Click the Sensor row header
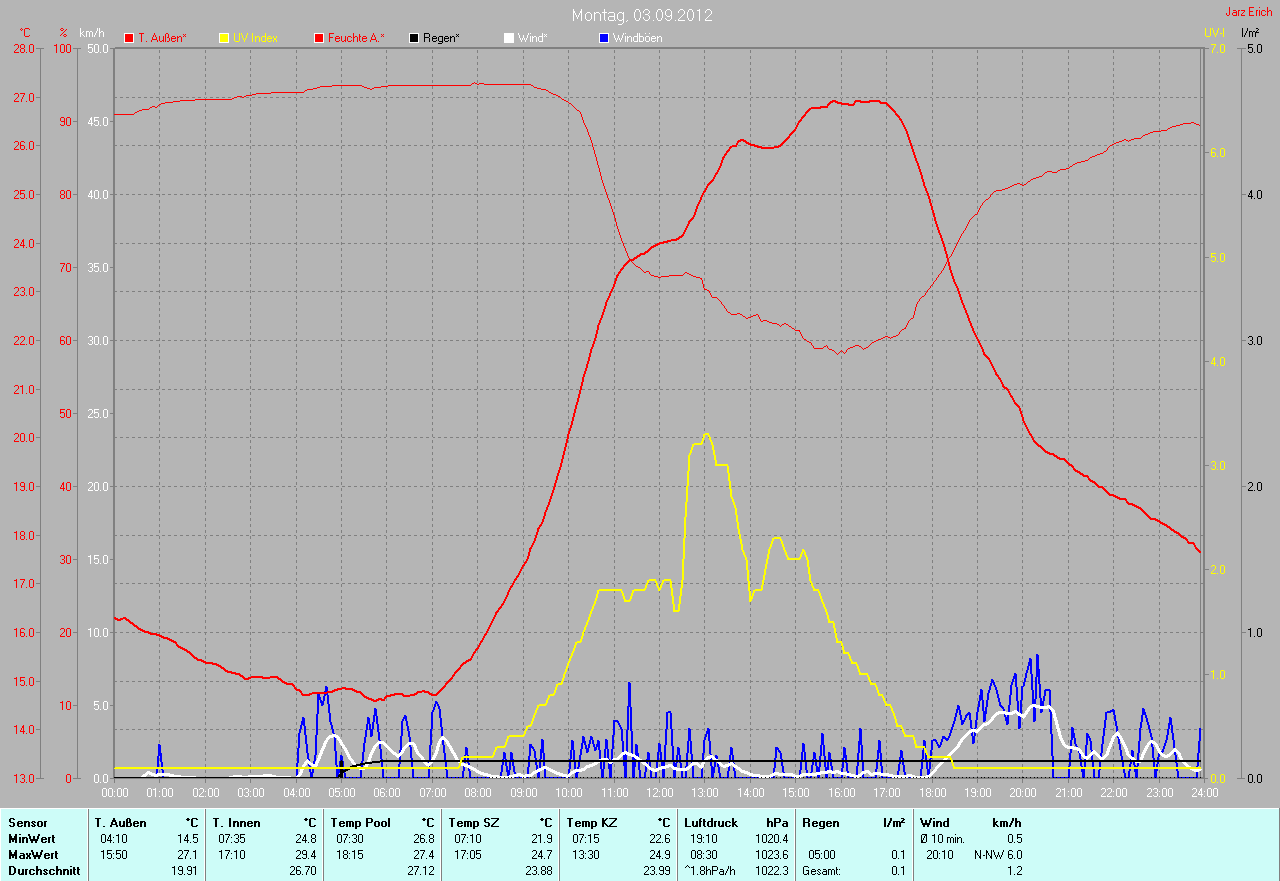Viewport: 1280px width, 881px height. (27, 823)
